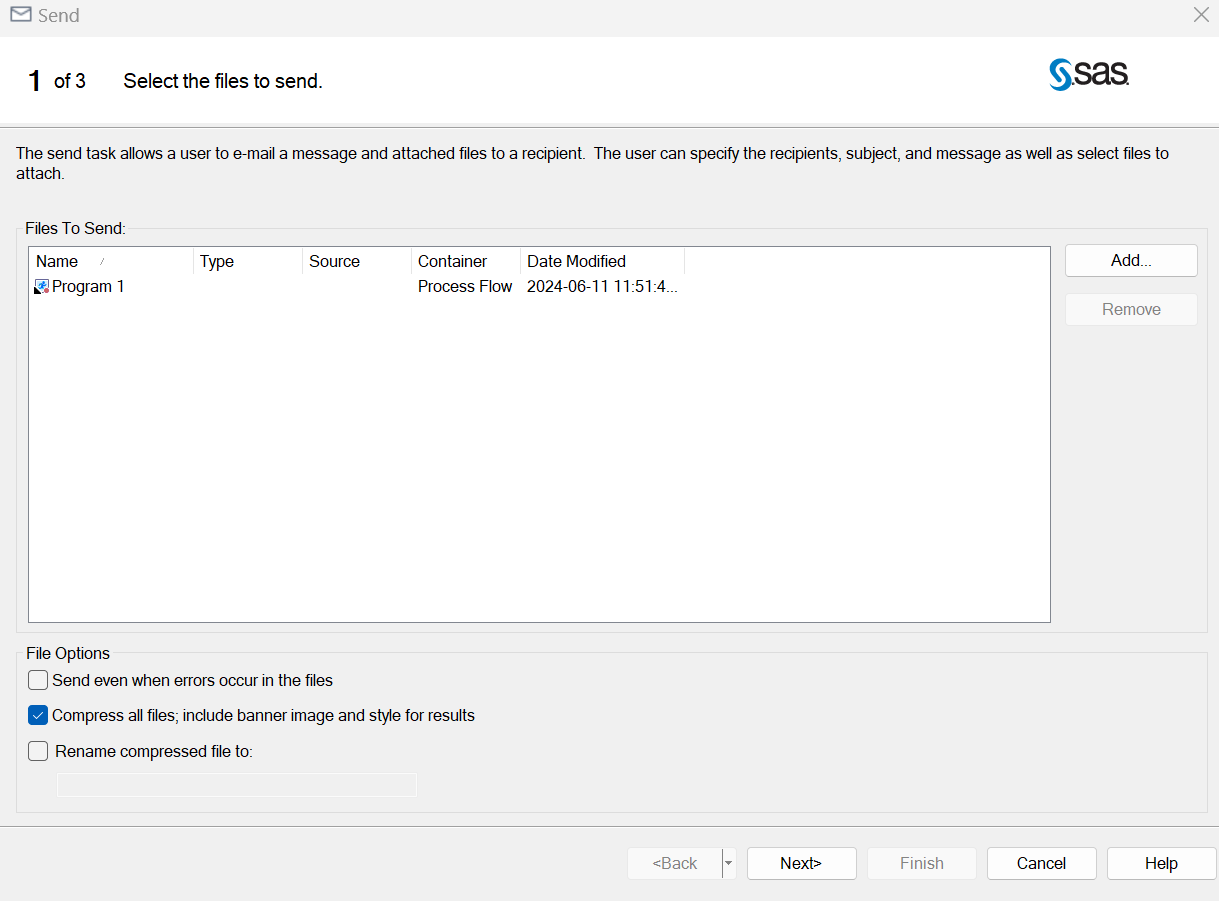Open Help for the Send task
Screen dimensions: 1219x901
[x=1161, y=864]
